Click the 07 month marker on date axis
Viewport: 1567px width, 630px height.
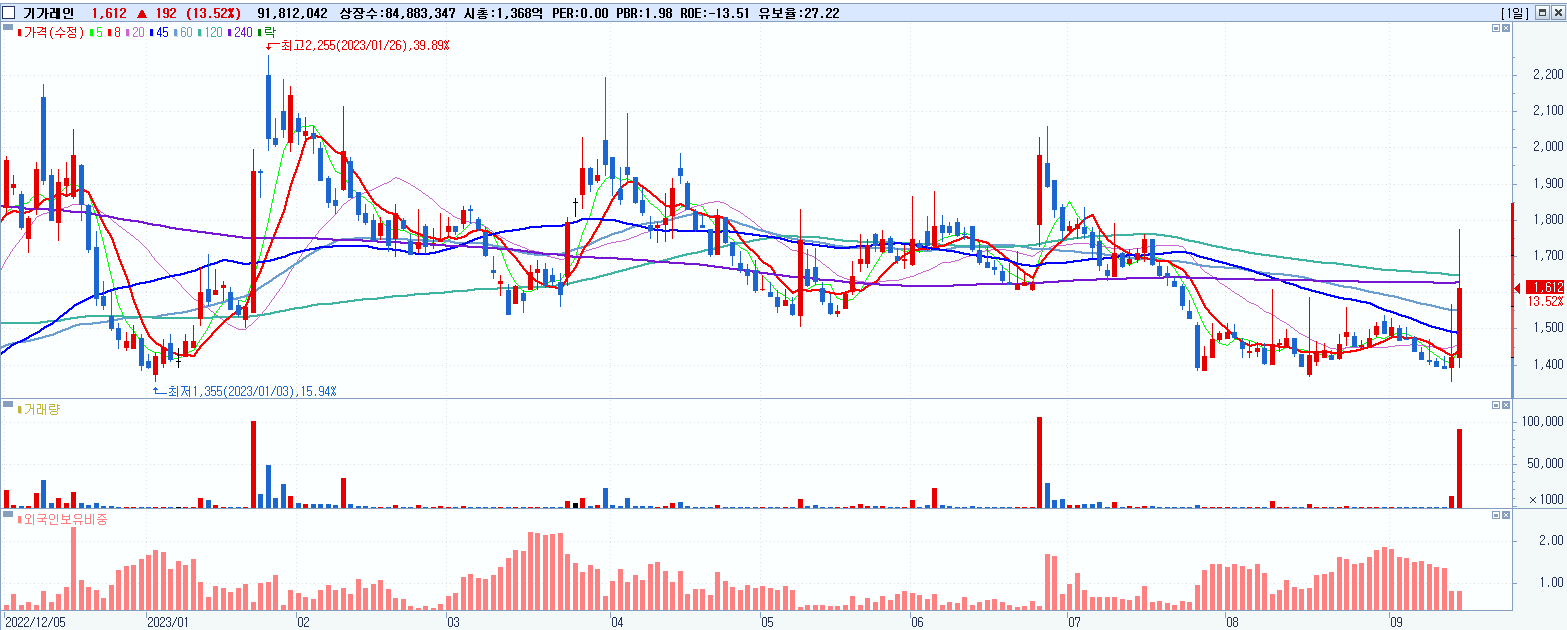click(1074, 621)
